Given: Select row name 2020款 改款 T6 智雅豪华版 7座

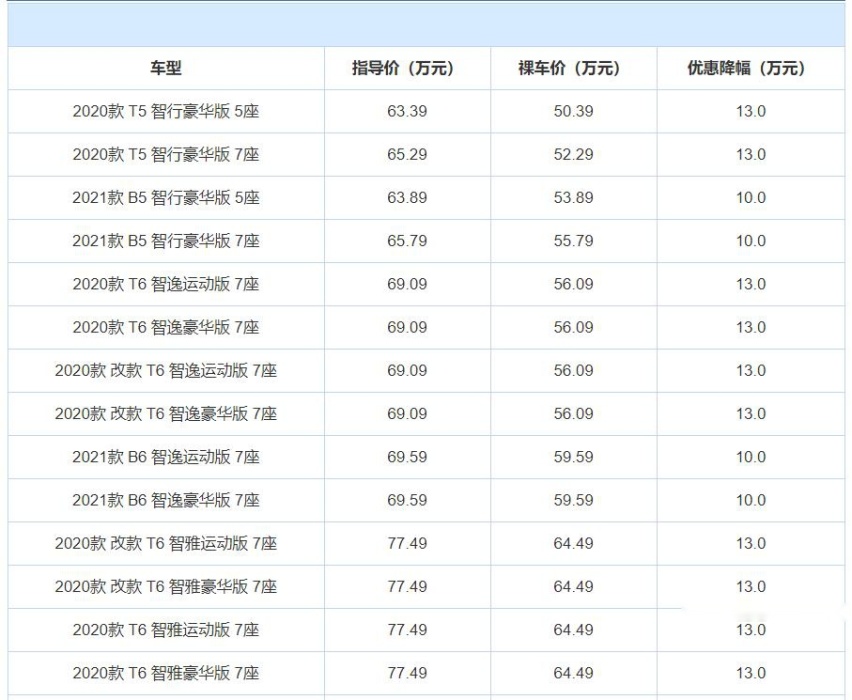Looking at the screenshot, I should (166, 586).
